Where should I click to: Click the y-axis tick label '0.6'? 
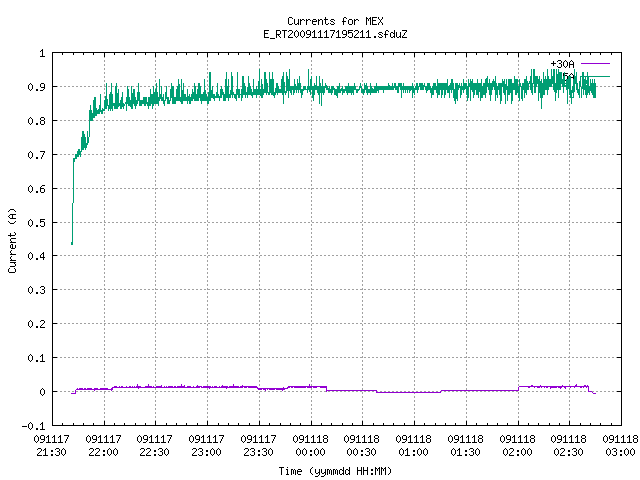click(x=36, y=189)
